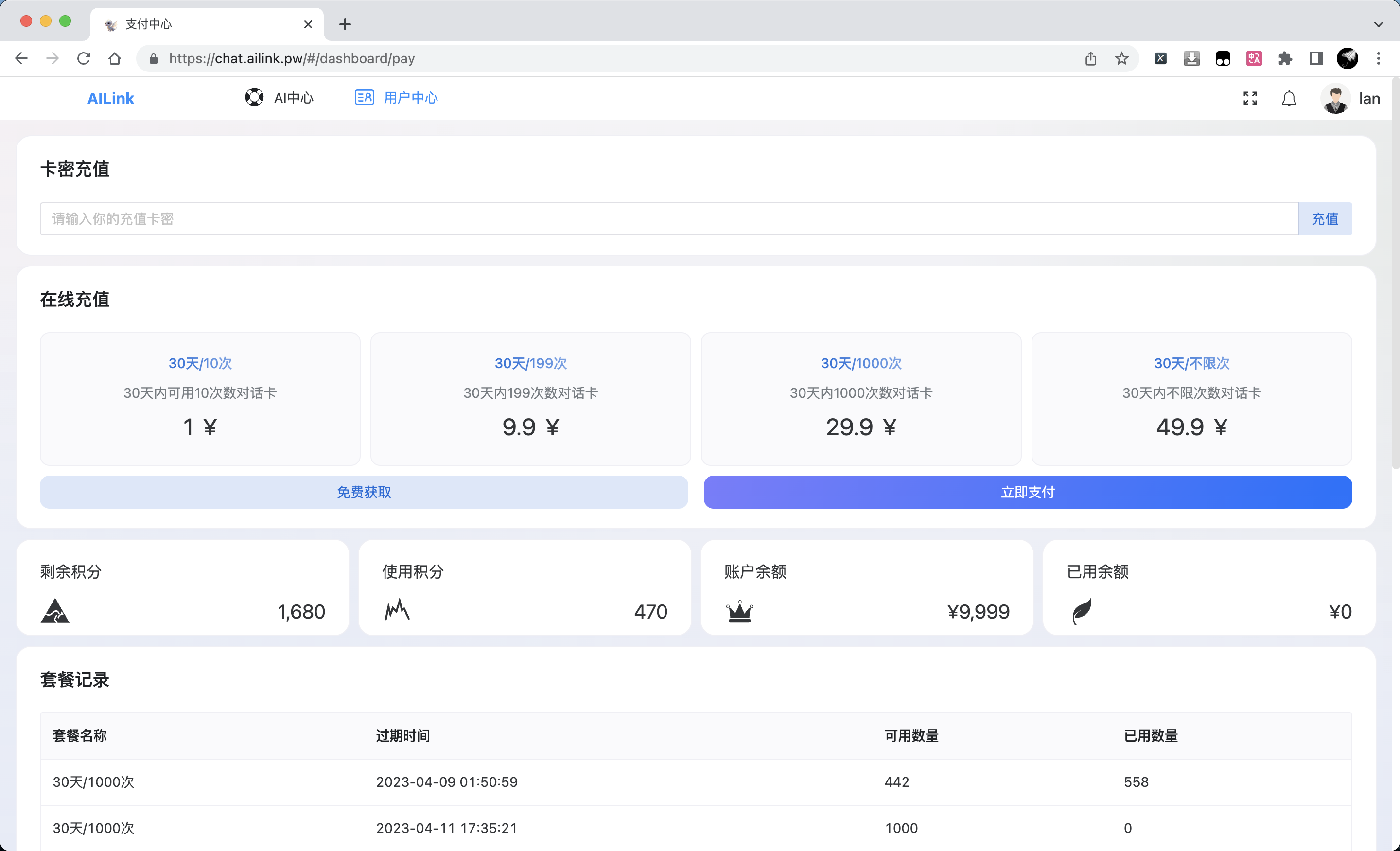The width and height of the screenshot is (1400, 851).
Task: Reload the page with refresh icon
Action: tap(84, 58)
